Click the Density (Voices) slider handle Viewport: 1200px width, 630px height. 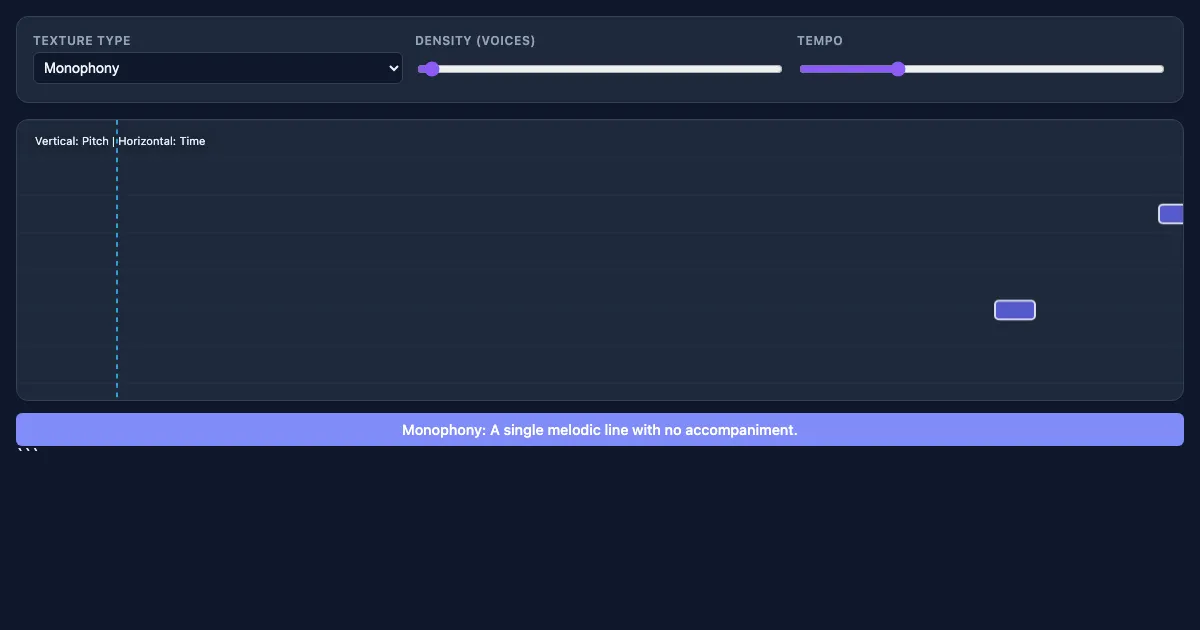[431, 69]
